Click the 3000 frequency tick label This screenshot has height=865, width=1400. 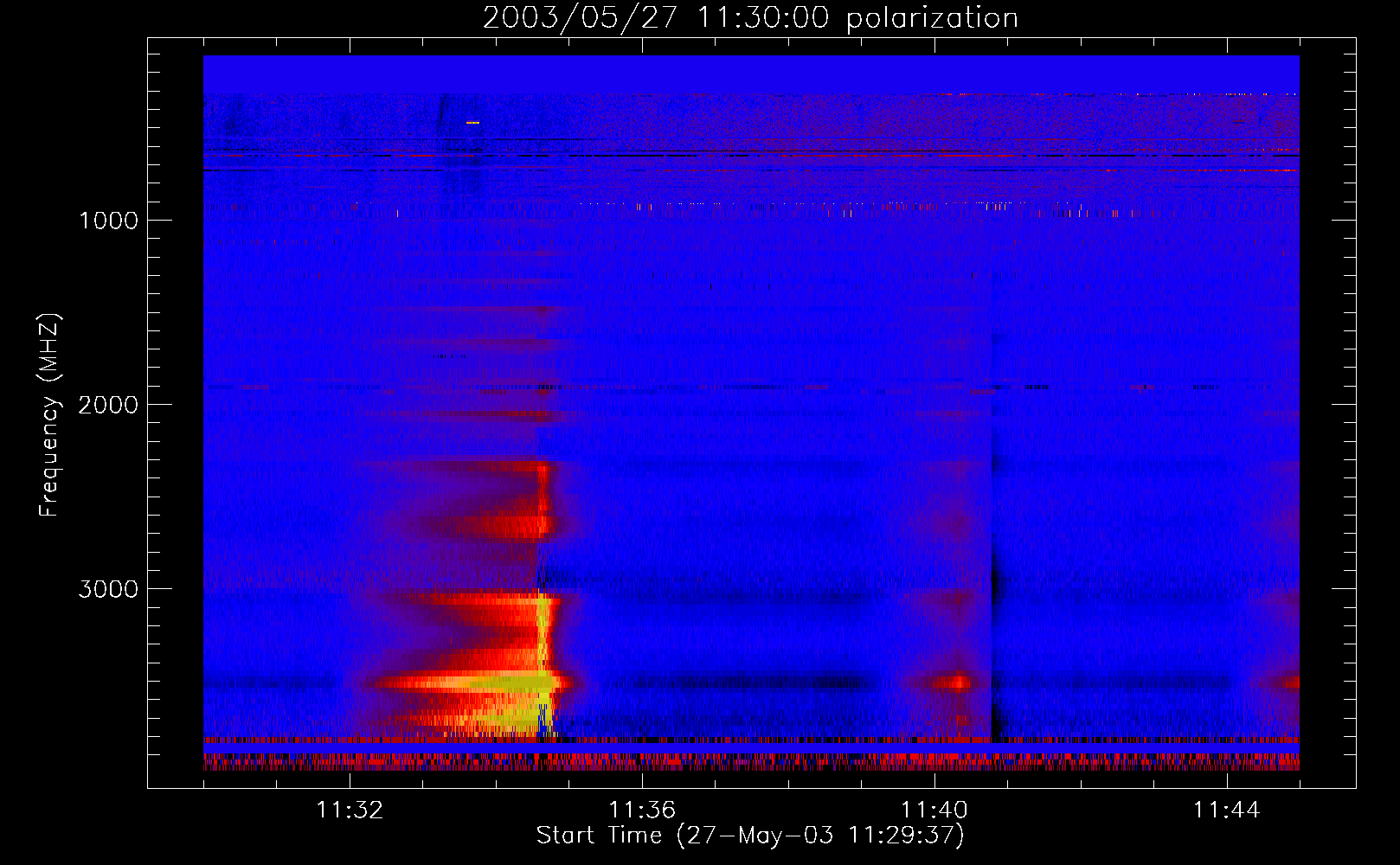coord(108,589)
